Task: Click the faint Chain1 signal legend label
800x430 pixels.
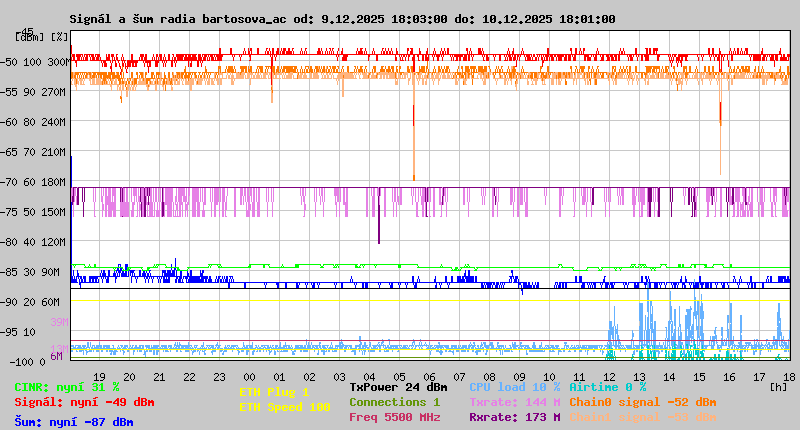Action: pos(643,417)
